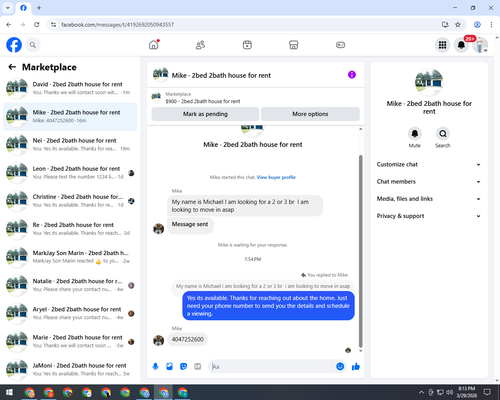
Task: Open Facebook search magnifier icon
Action: point(33,45)
